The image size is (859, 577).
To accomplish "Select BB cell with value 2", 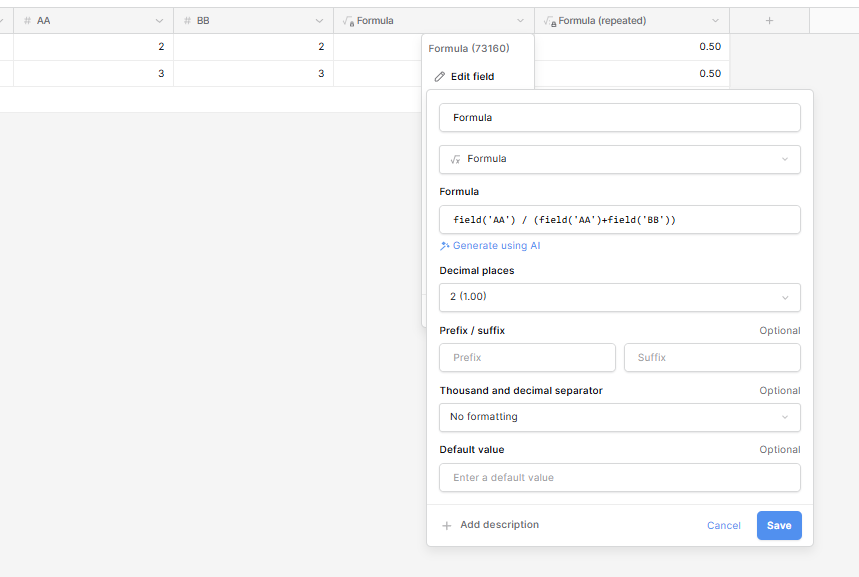I will coord(254,47).
